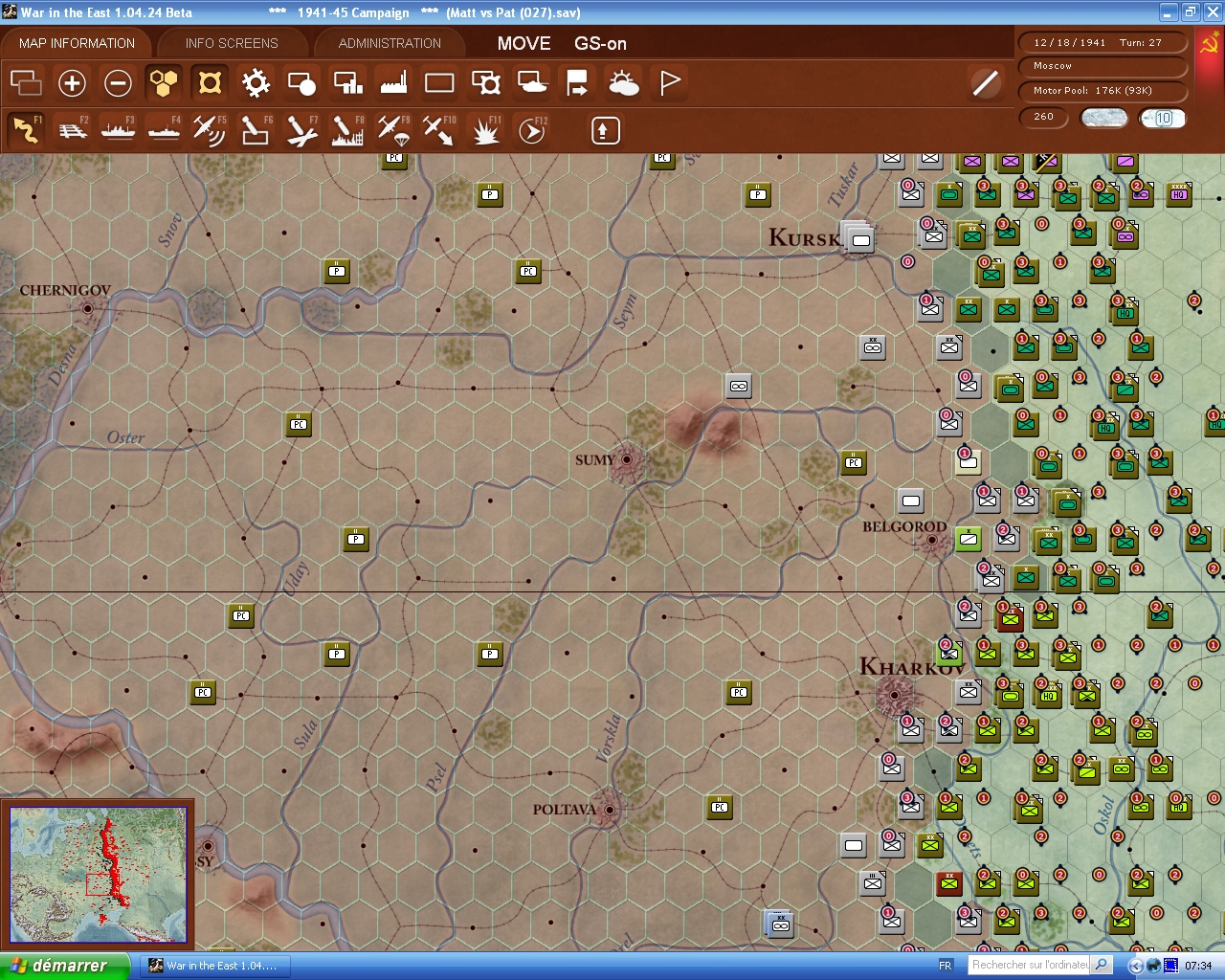Switch to the Info Screens tab

[x=232, y=43]
